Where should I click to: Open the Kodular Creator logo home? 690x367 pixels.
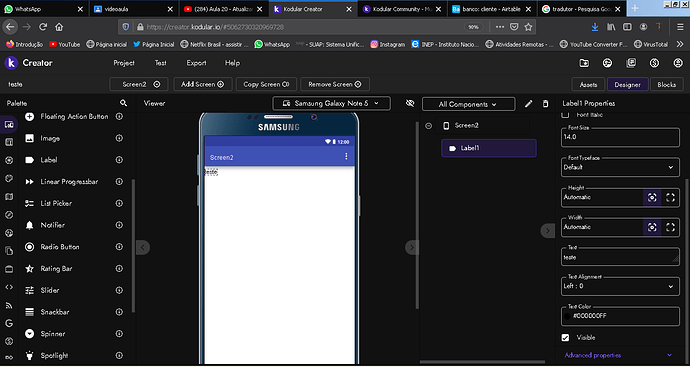11,63
